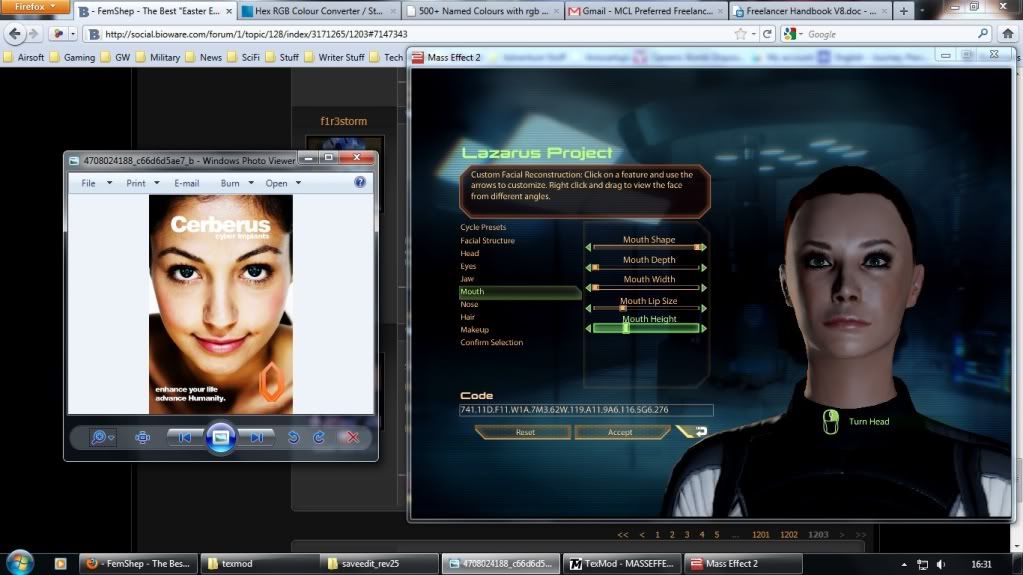Viewport: 1023px width, 575px height.
Task: Show hidden tray icons arrow
Action: coord(904,565)
